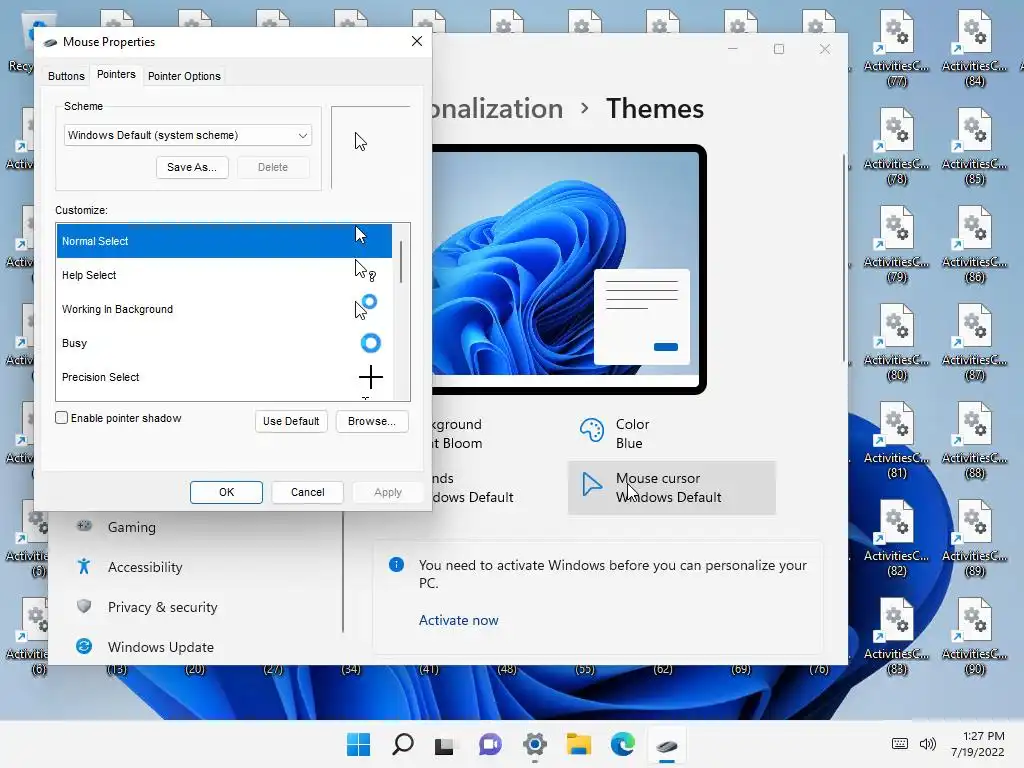Open Settings gear on taskbar
This screenshot has height=768, width=1024.
[x=534, y=744]
